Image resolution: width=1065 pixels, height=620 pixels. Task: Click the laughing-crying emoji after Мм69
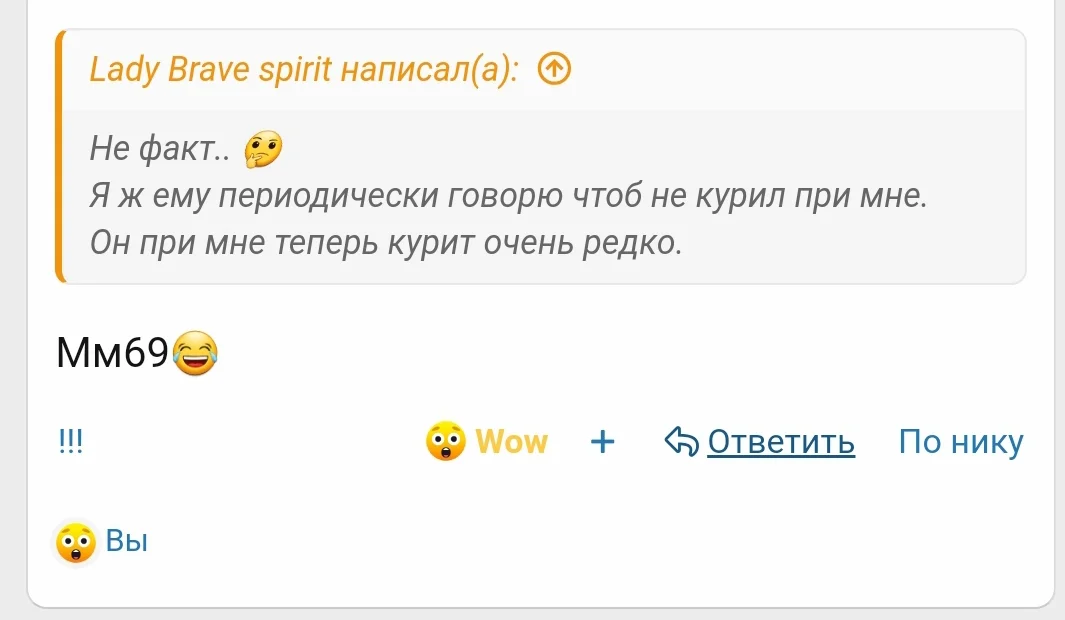(195, 353)
